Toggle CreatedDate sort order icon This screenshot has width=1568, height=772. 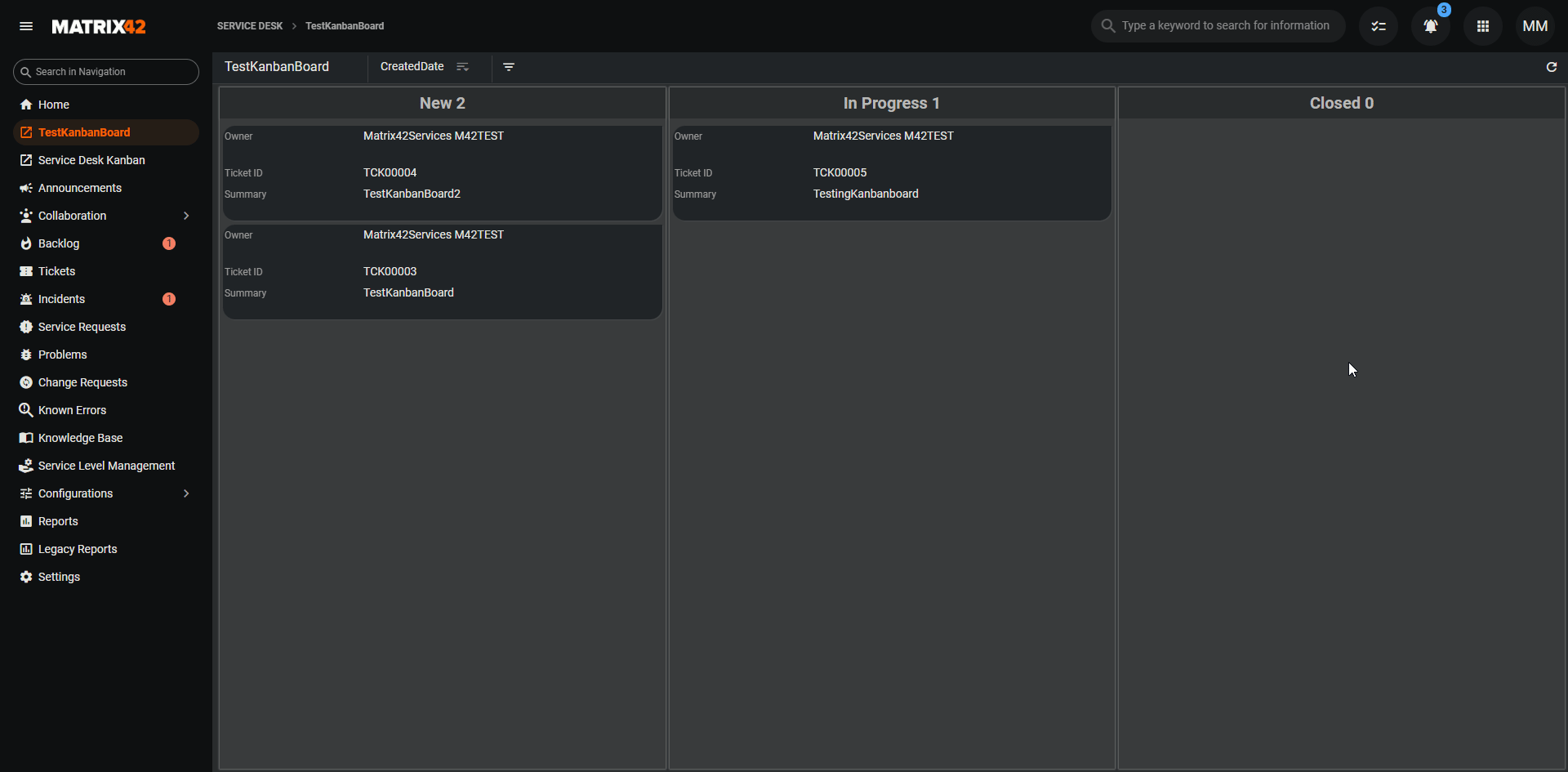click(x=463, y=67)
